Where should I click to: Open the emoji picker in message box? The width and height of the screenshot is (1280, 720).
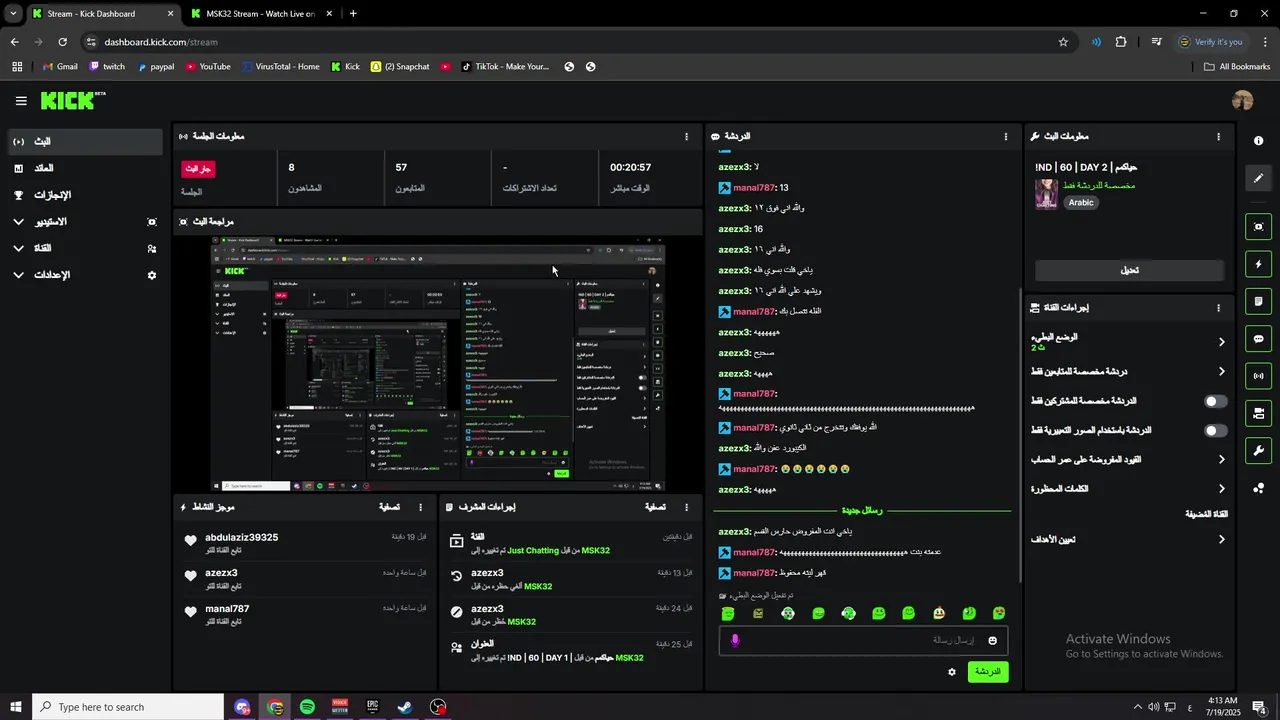point(992,640)
